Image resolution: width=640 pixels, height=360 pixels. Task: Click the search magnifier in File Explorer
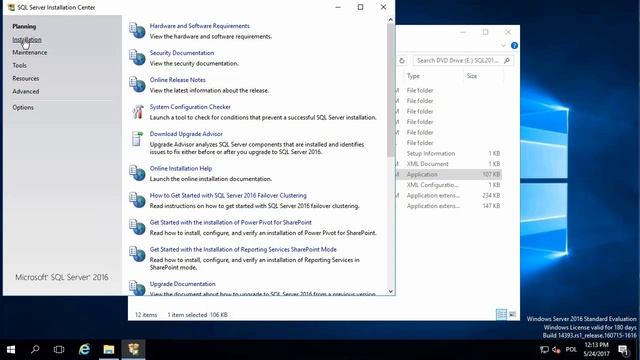[507, 60]
